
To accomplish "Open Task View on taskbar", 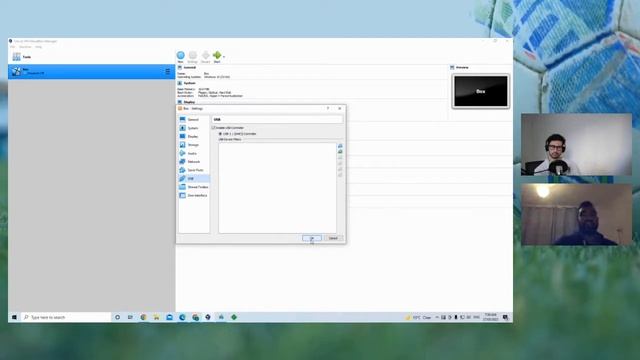I will tap(130, 317).
